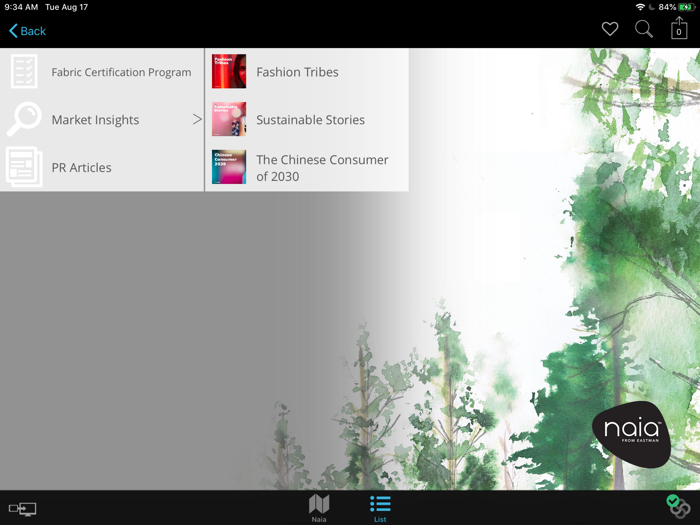This screenshot has height=525, width=700.
Task: Select Market Insights menu item
Action: (x=102, y=120)
